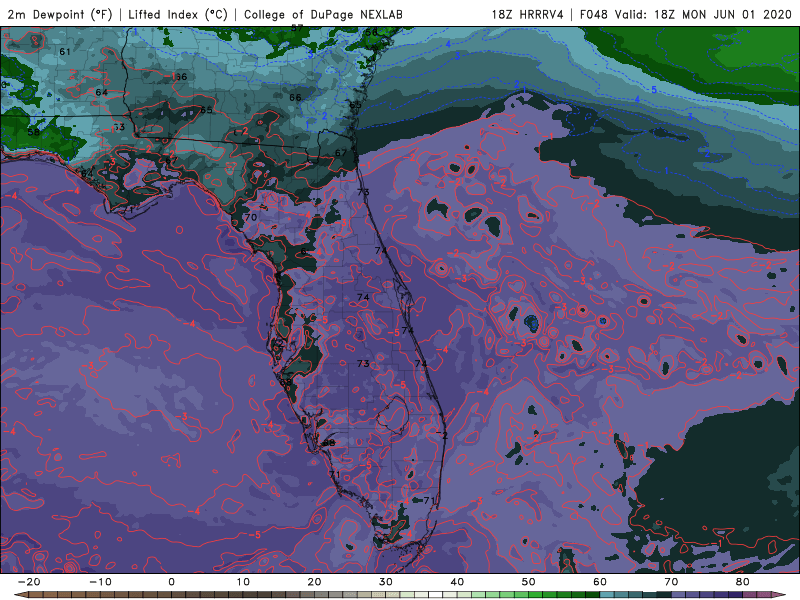The width and height of the screenshot is (800, 600).
Task: Click the "2m Dewpoint (°F)" title text
Action: pos(60,14)
